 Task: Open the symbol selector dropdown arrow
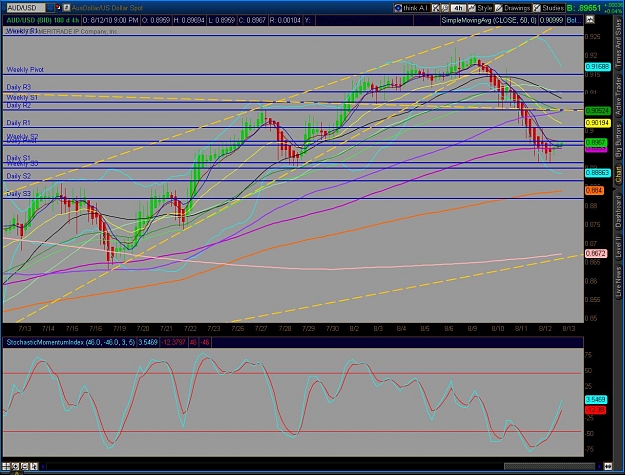(50, 8)
